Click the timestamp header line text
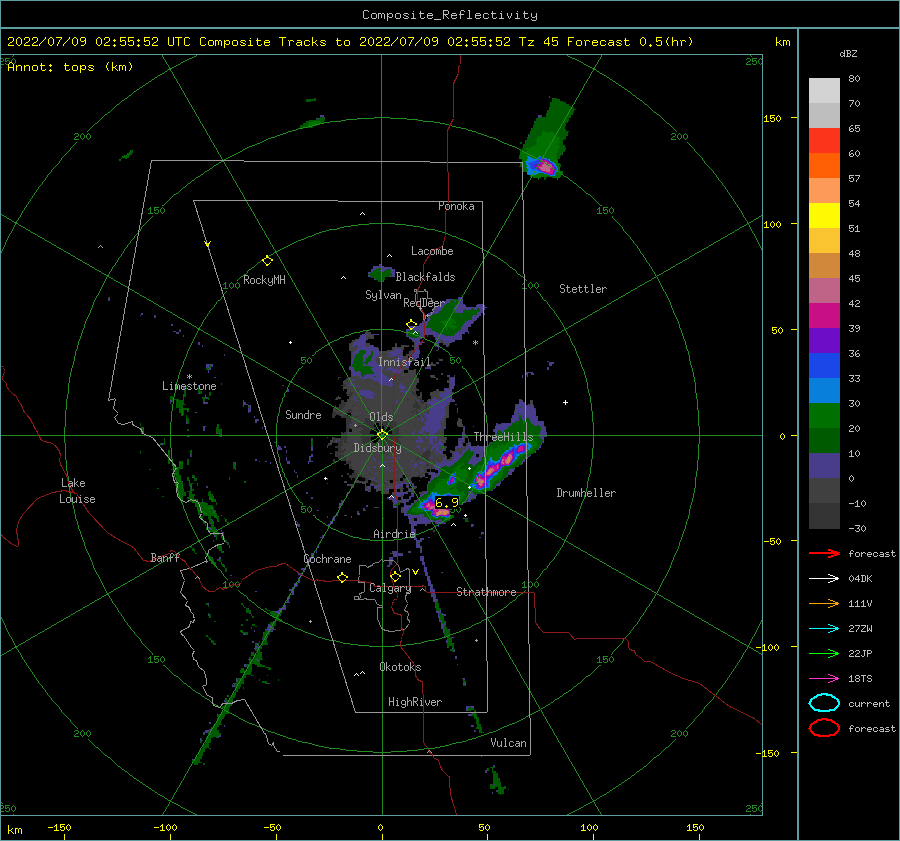The height and width of the screenshot is (841, 900). pos(350,42)
